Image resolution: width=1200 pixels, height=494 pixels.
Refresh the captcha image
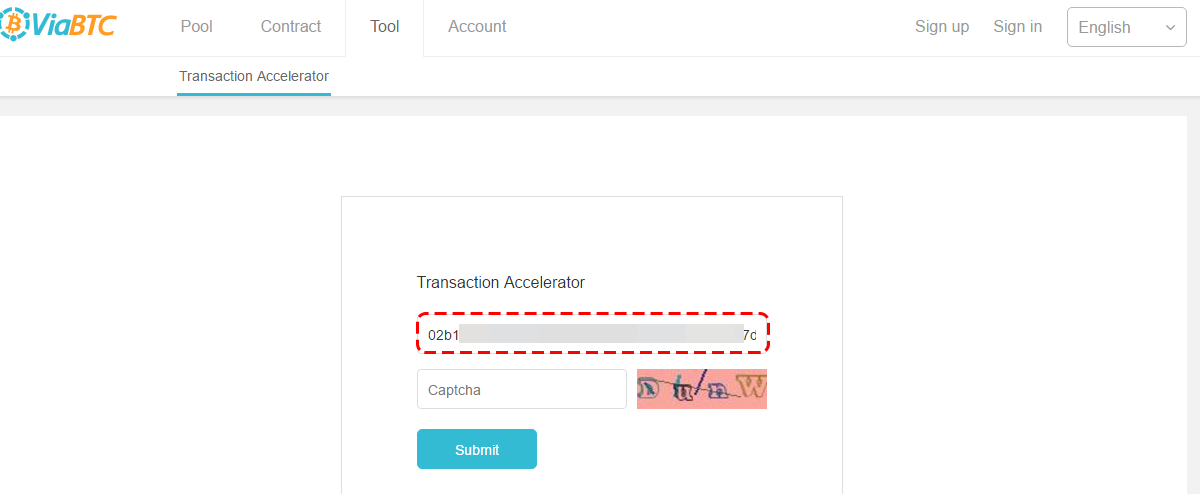point(702,390)
